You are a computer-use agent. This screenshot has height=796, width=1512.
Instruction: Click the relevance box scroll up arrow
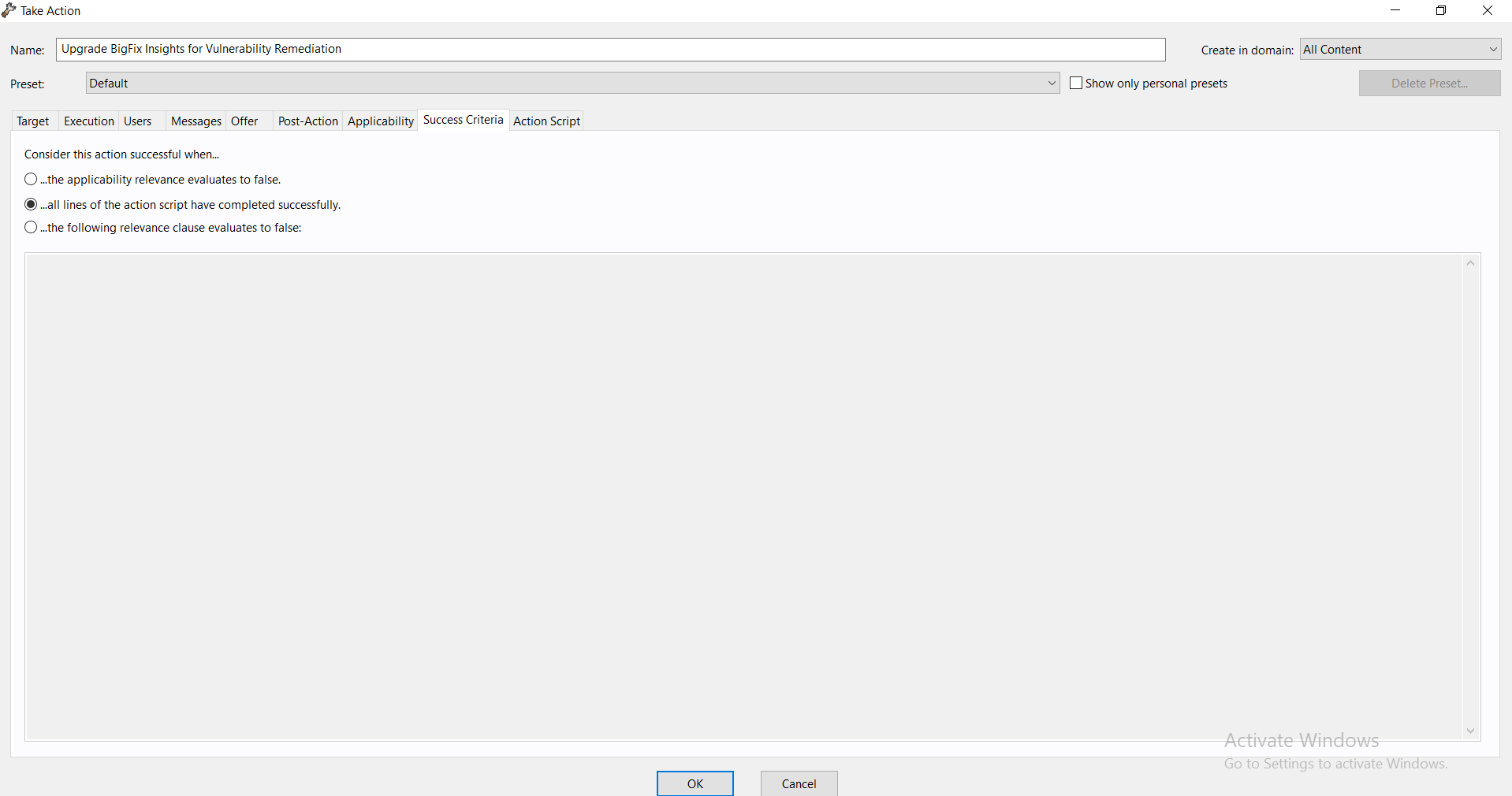tap(1471, 263)
